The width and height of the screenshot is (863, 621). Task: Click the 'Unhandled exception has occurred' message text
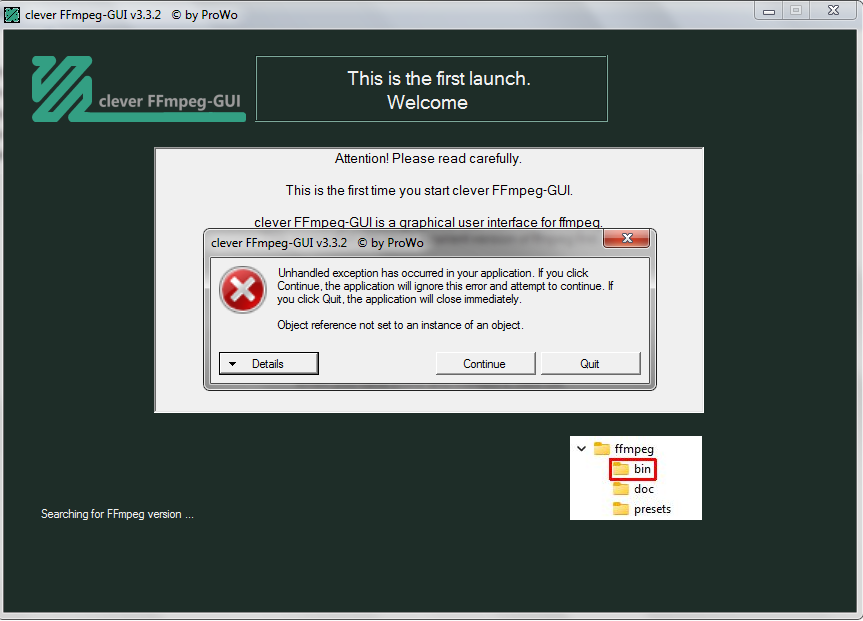pos(445,286)
